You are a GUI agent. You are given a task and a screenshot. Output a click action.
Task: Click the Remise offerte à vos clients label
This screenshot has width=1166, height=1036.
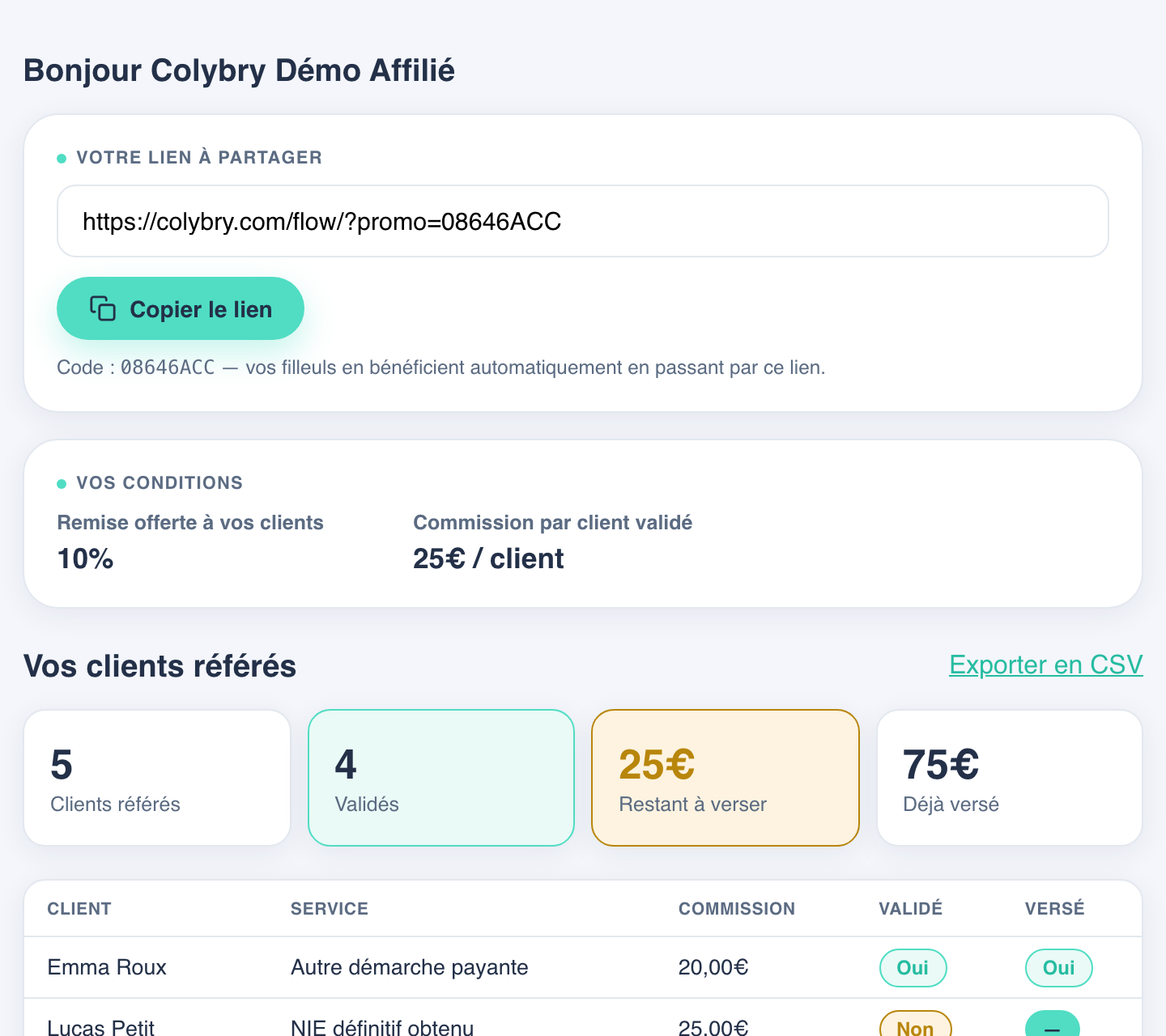(x=190, y=523)
